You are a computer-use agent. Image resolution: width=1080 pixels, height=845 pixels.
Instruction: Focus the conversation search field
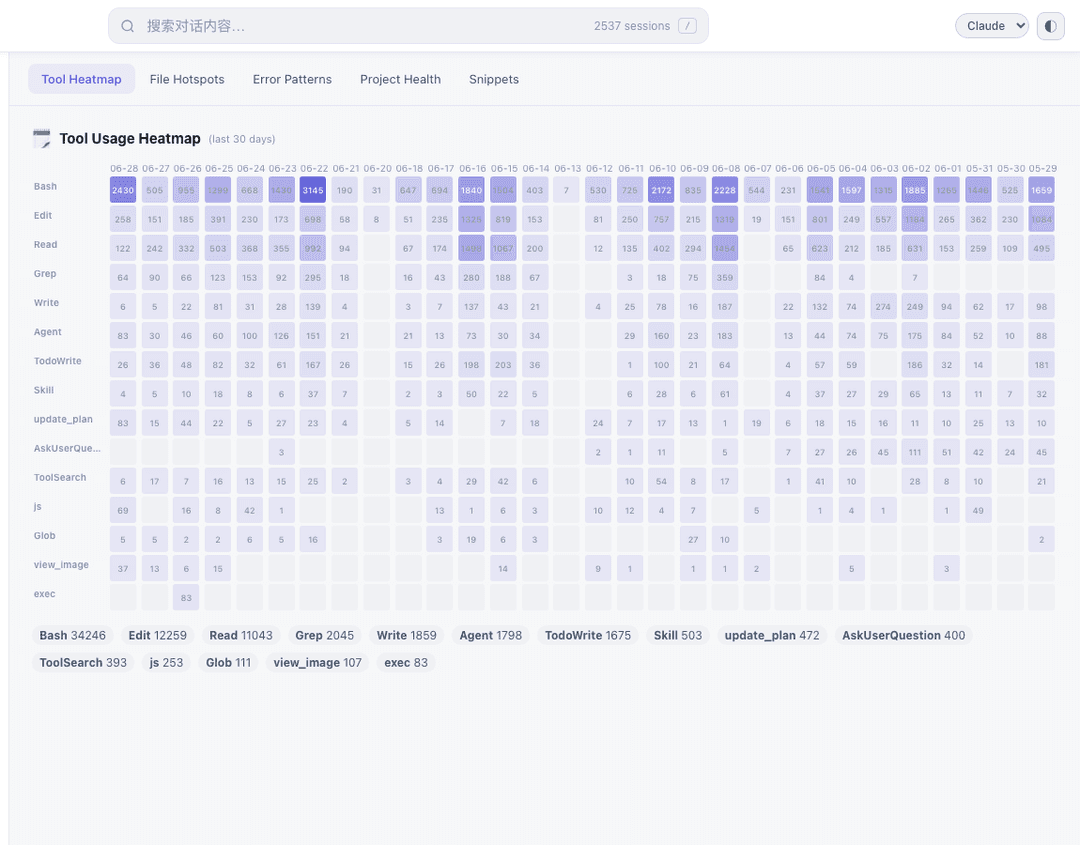point(408,26)
